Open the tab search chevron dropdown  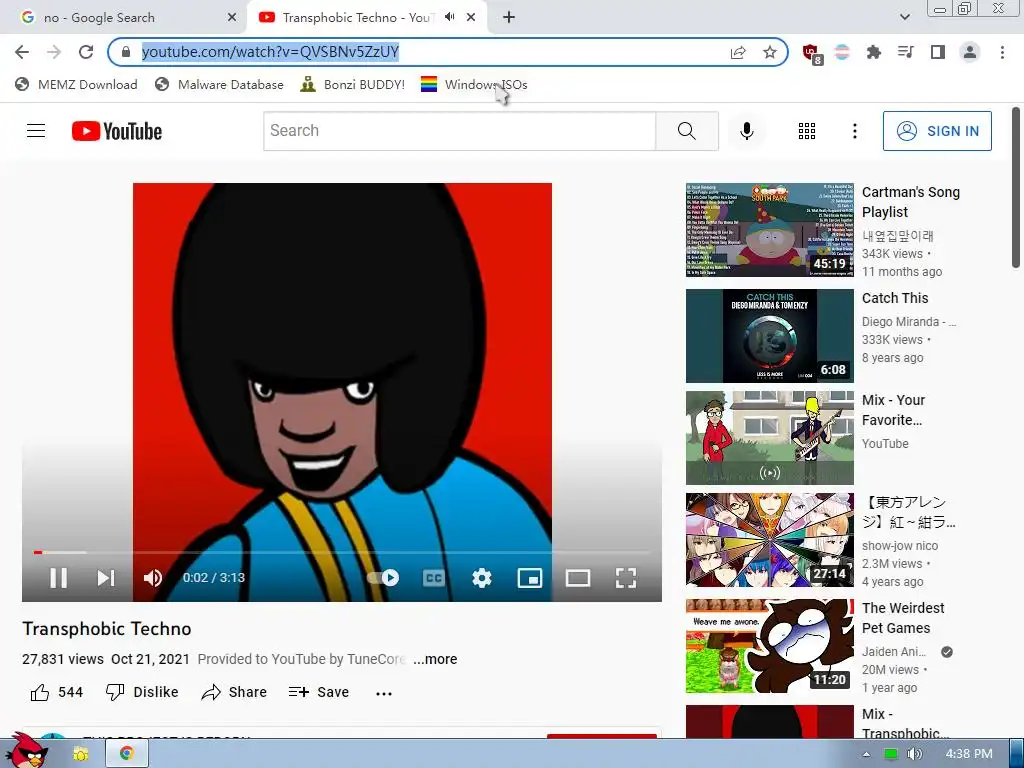pos(904,18)
